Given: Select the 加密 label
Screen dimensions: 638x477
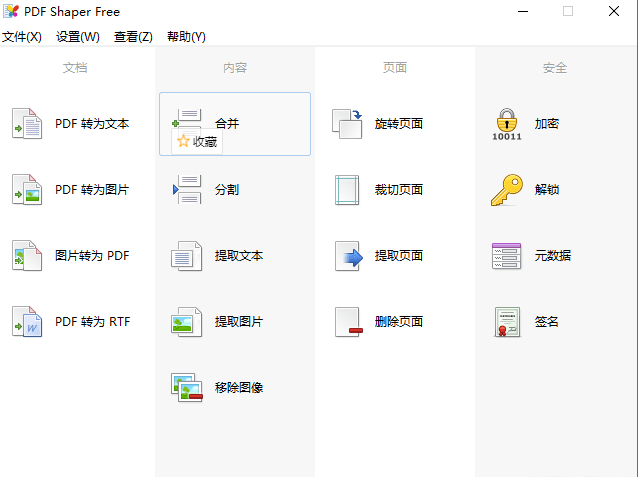Looking at the screenshot, I should (x=547, y=123).
